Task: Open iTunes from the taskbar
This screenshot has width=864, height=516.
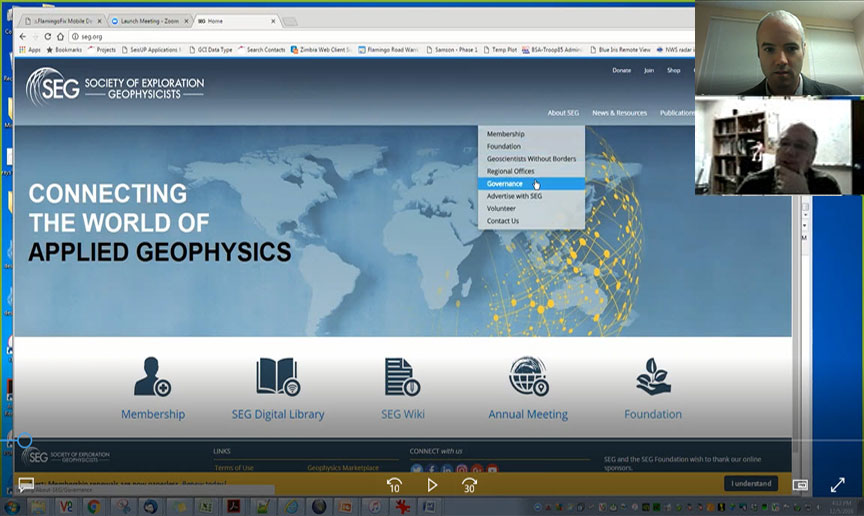Action: (x=375, y=506)
